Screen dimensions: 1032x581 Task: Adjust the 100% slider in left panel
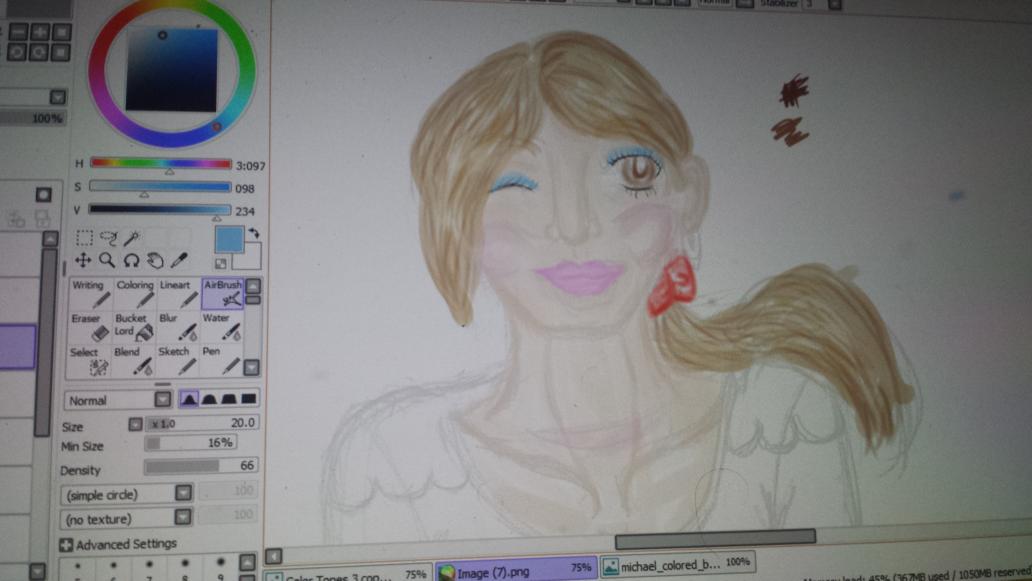[33, 118]
